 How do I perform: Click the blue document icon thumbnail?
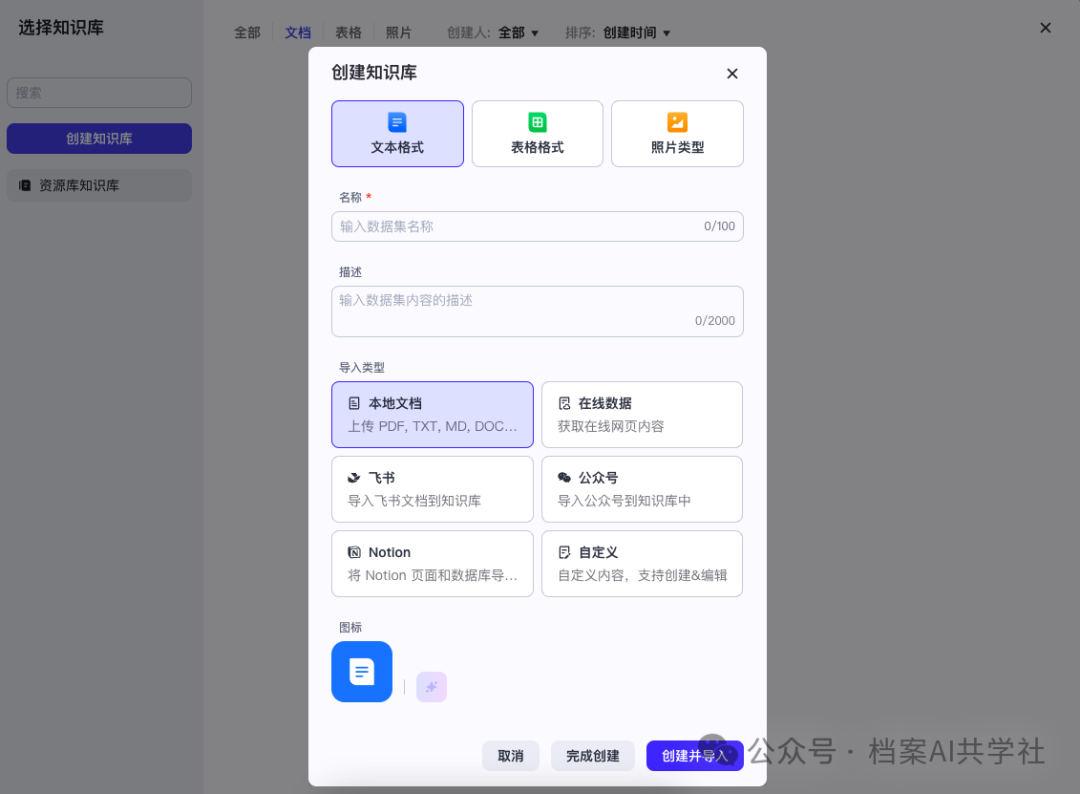tap(362, 671)
